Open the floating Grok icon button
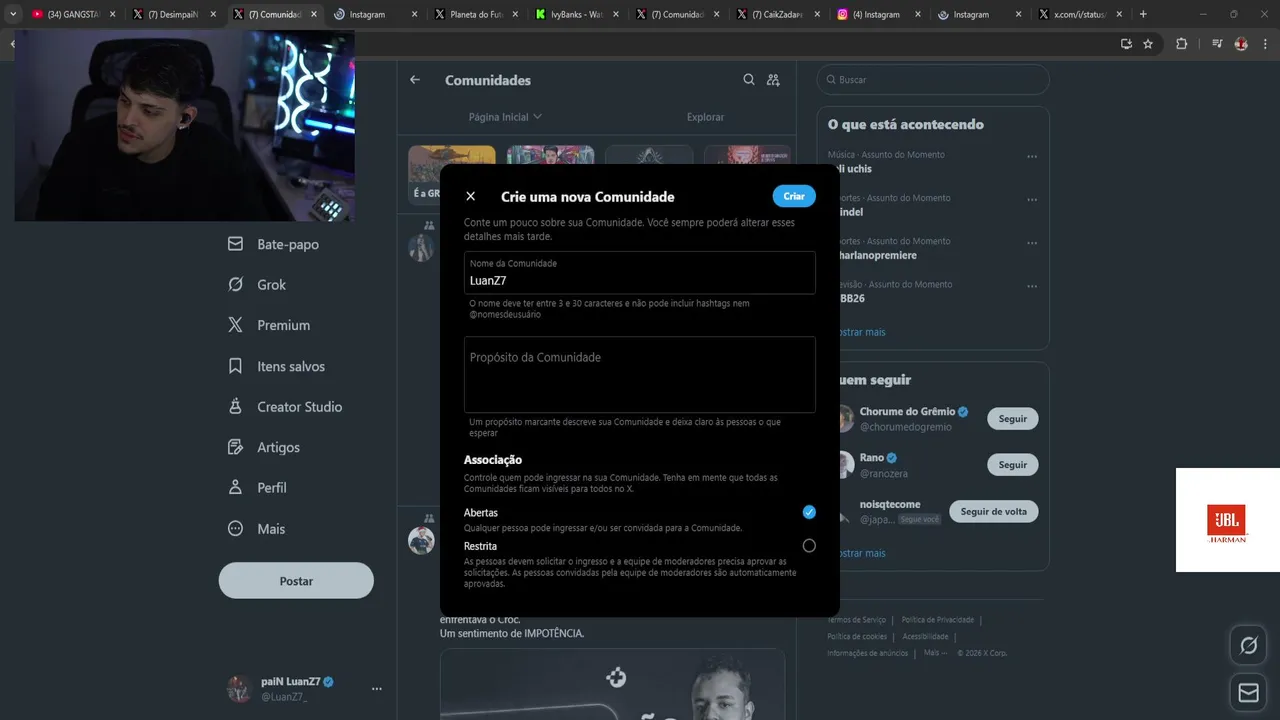This screenshot has width=1280, height=720. coord(1248,646)
